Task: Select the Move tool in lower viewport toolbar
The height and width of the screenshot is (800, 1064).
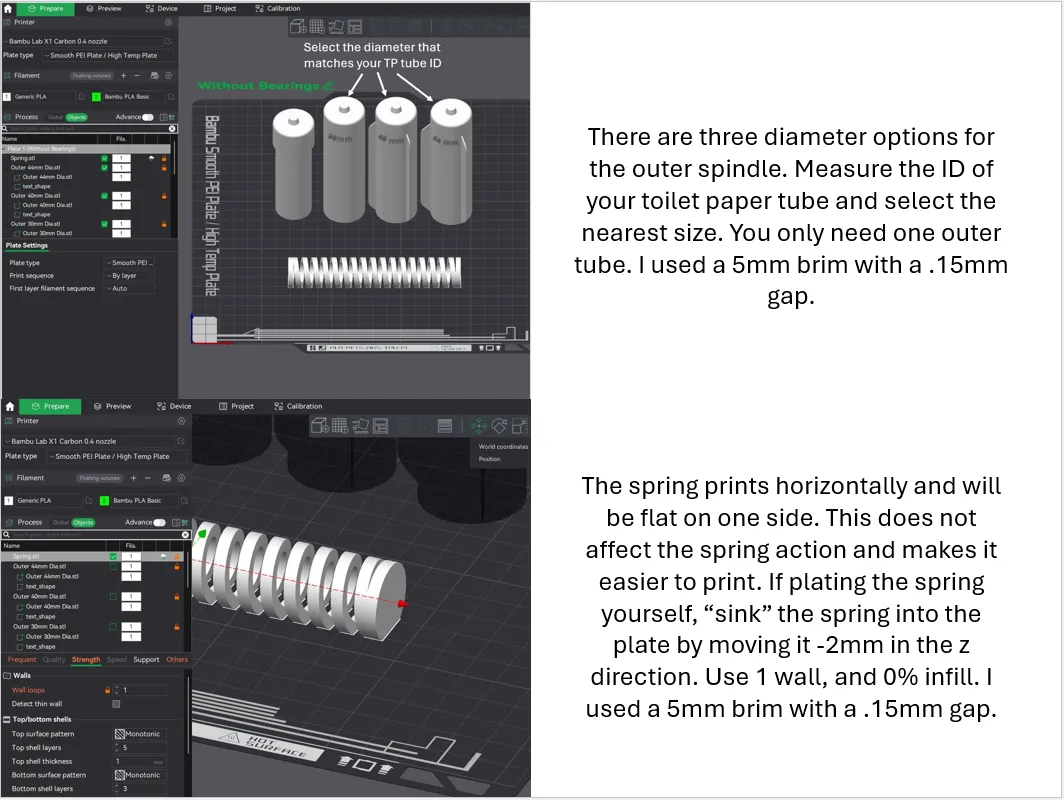Action: point(479,426)
